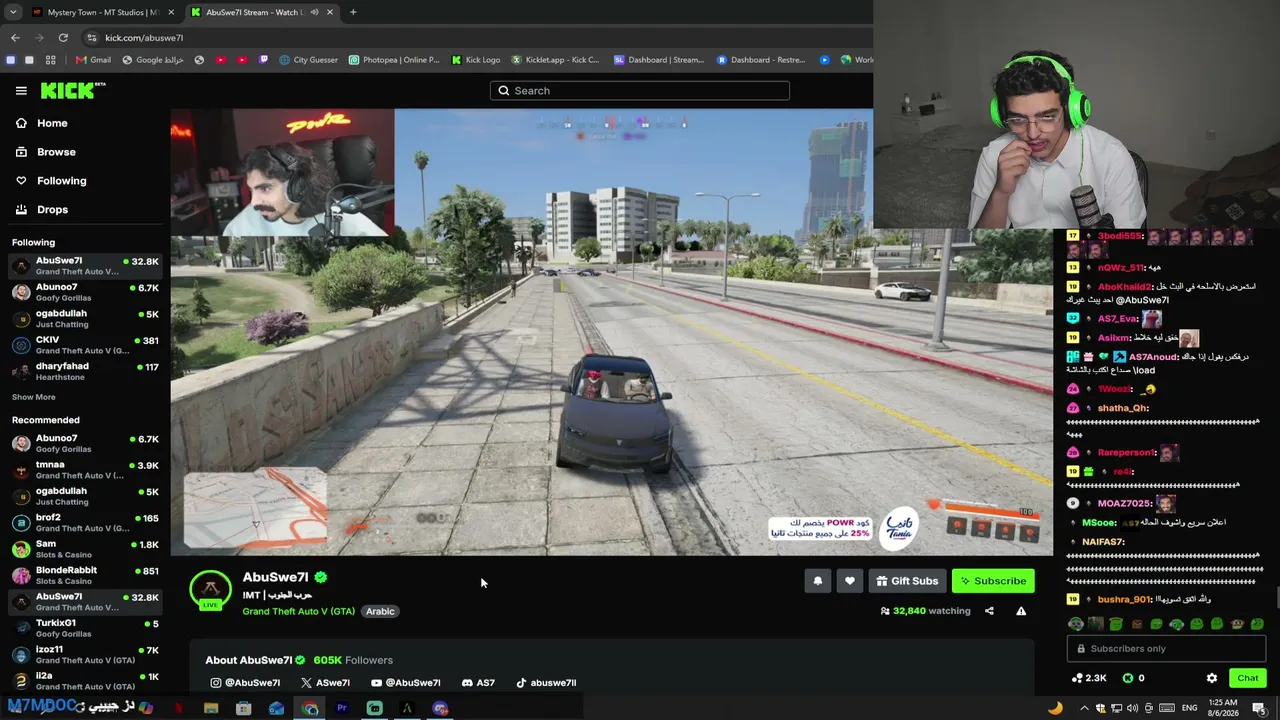Screen dimensions: 1280x720
Task: Open Chrome from the taskbar
Action: (x=310, y=708)
